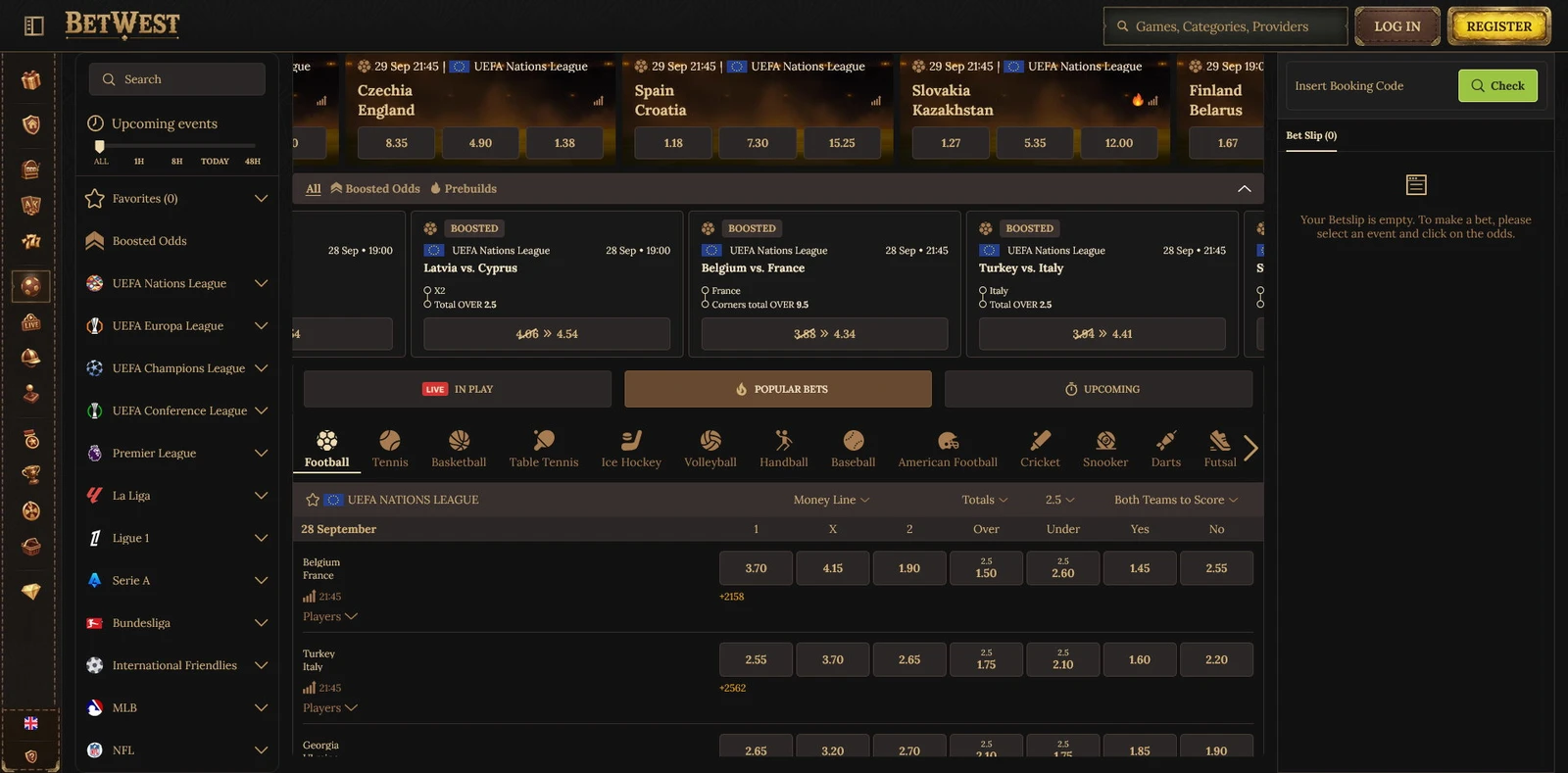Select the Handball sport icon
Image resolution: width=1568 pixels, height=773 pixels.
click(x=784, y=449)
